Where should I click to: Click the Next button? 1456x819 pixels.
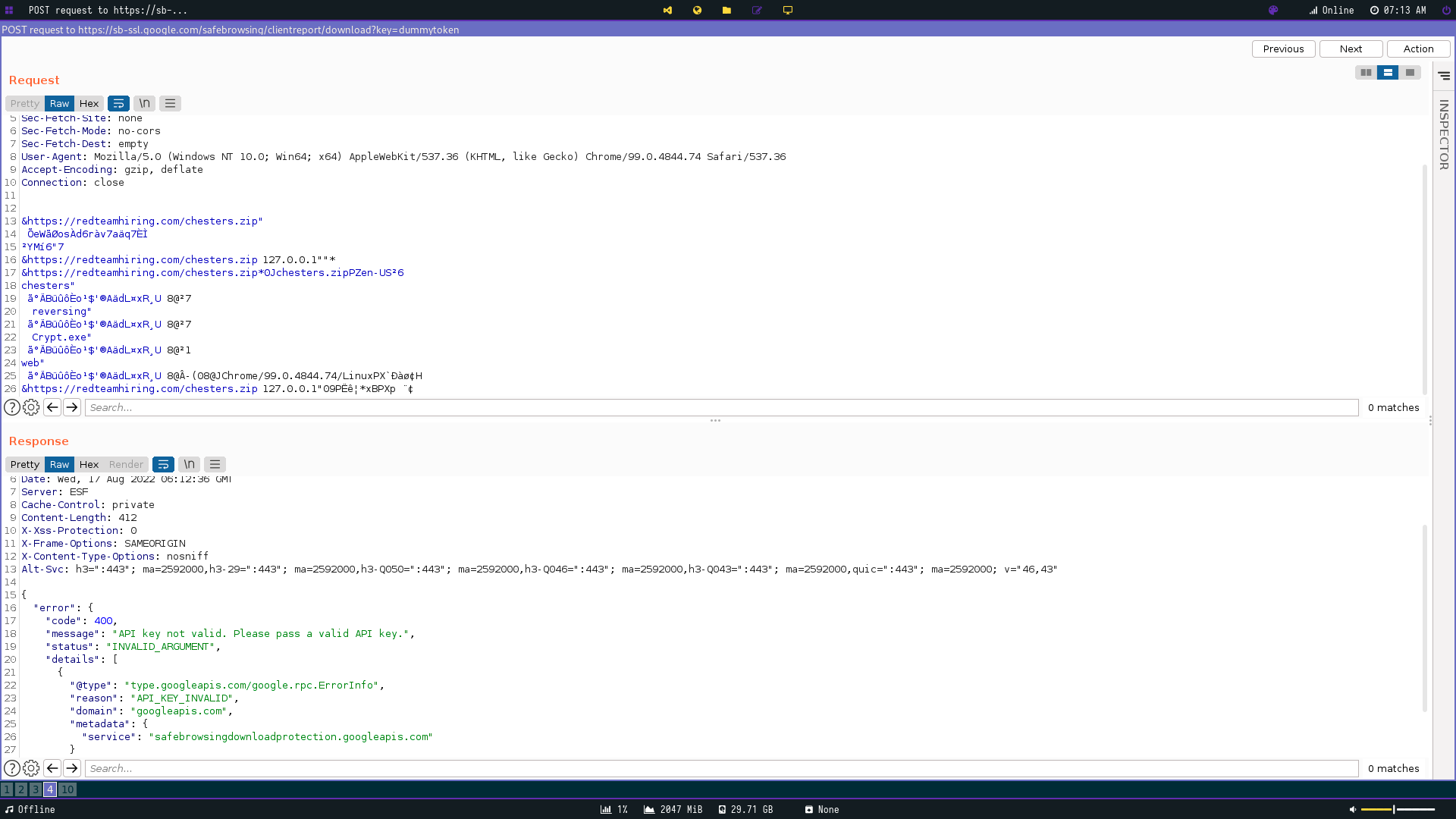pyautogui.click(x=1351, y=49)
